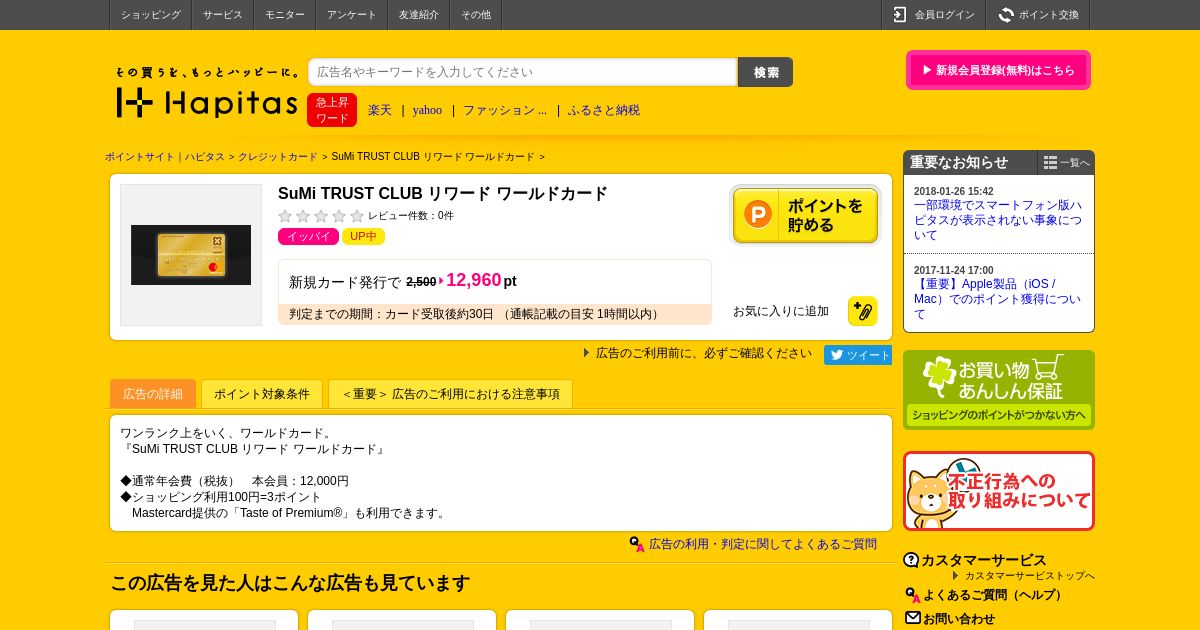The width and height of the screenshot is (1200, 630).
Task: Open the モニター menu item
Action: tap(285, 15)
